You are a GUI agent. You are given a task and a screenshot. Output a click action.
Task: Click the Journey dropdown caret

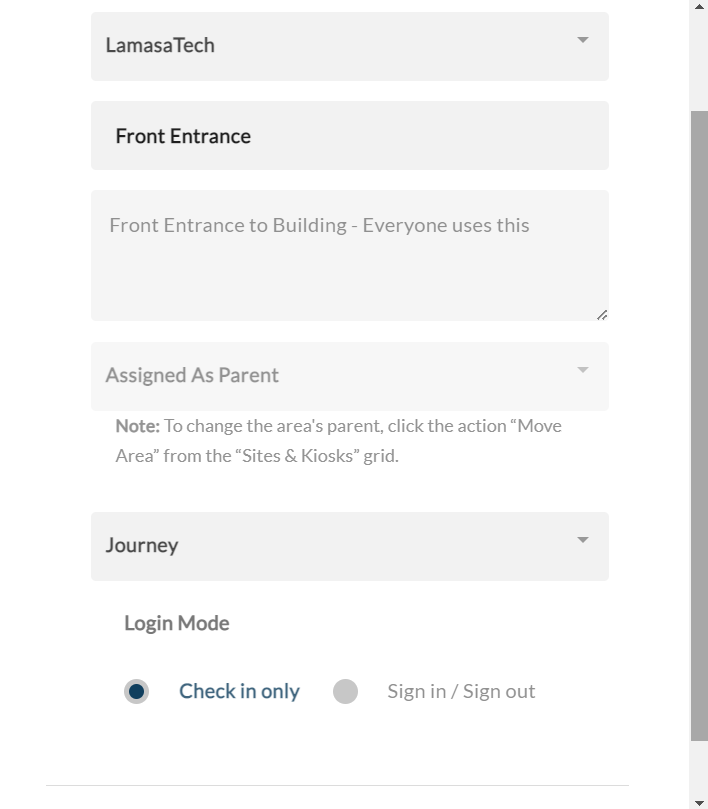pos(582,541)
